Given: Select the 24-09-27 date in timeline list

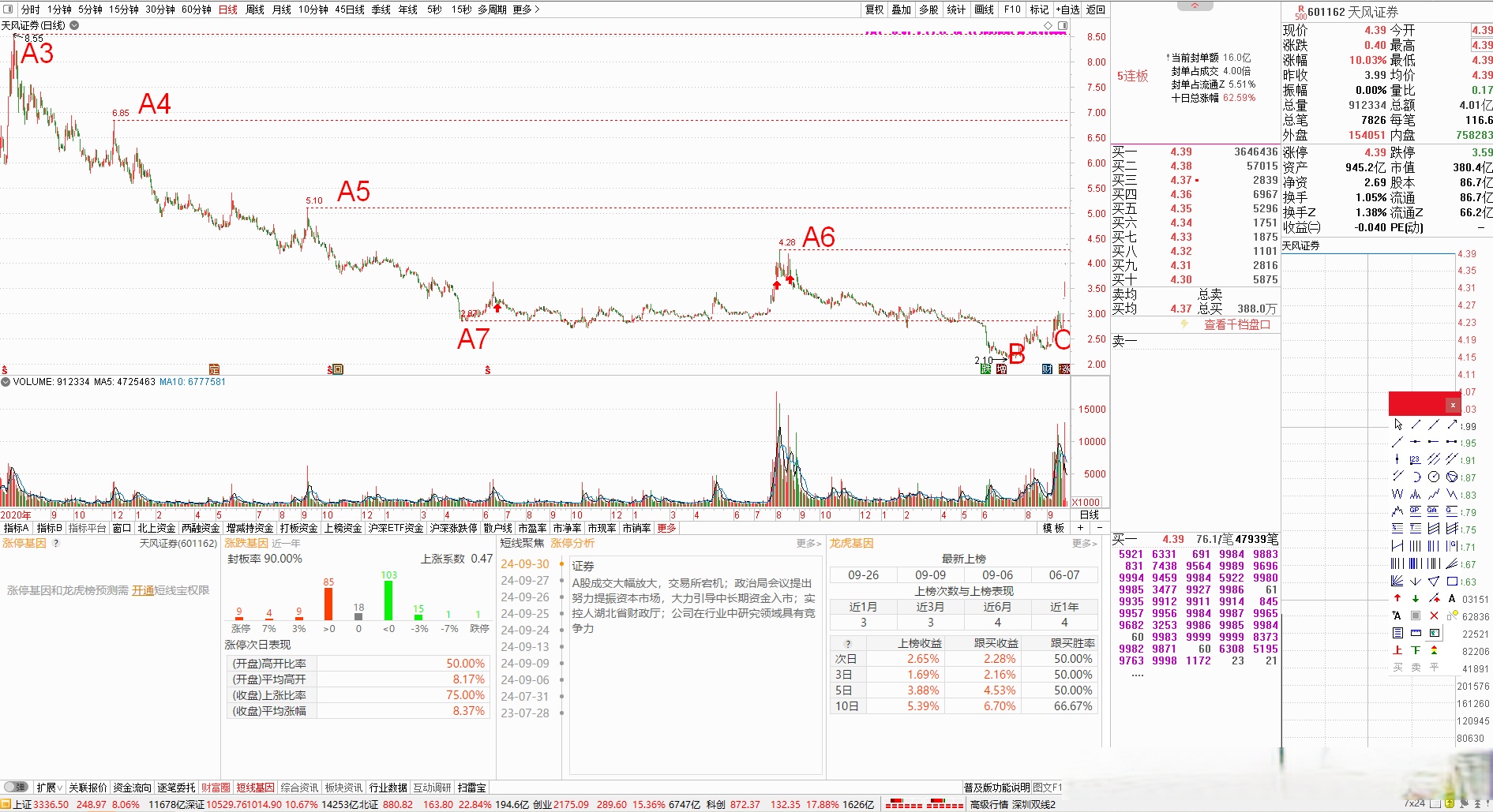Looking at the screenshot, I should (525, 581).
